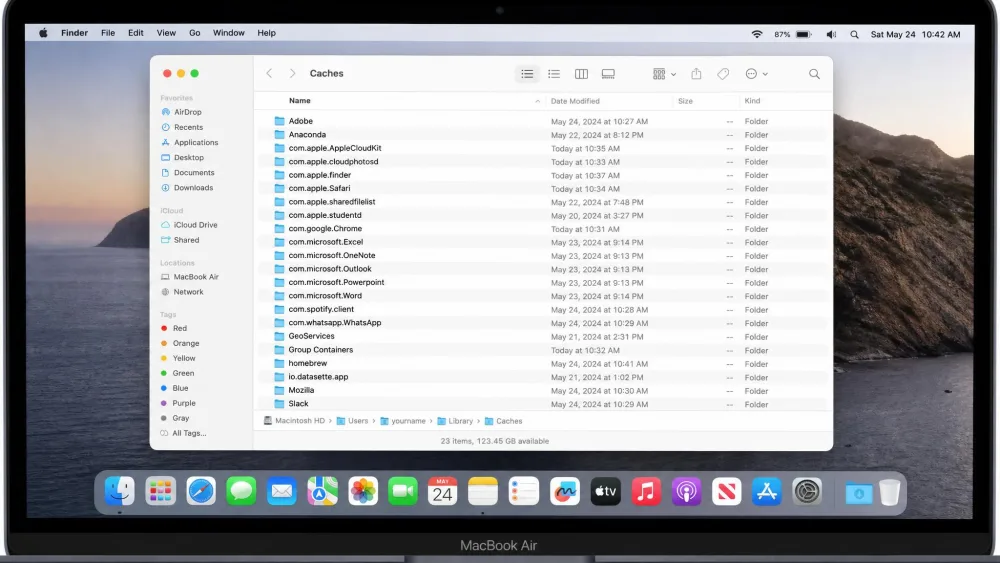Open Downloads in the sidebar
Image resolution: width=1000 pixels, height=563 pixels.
(193, 187)
